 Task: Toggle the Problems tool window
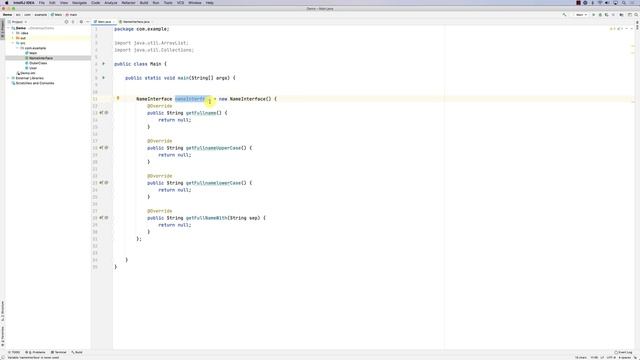pyautogui.click(x=36, y=352)
